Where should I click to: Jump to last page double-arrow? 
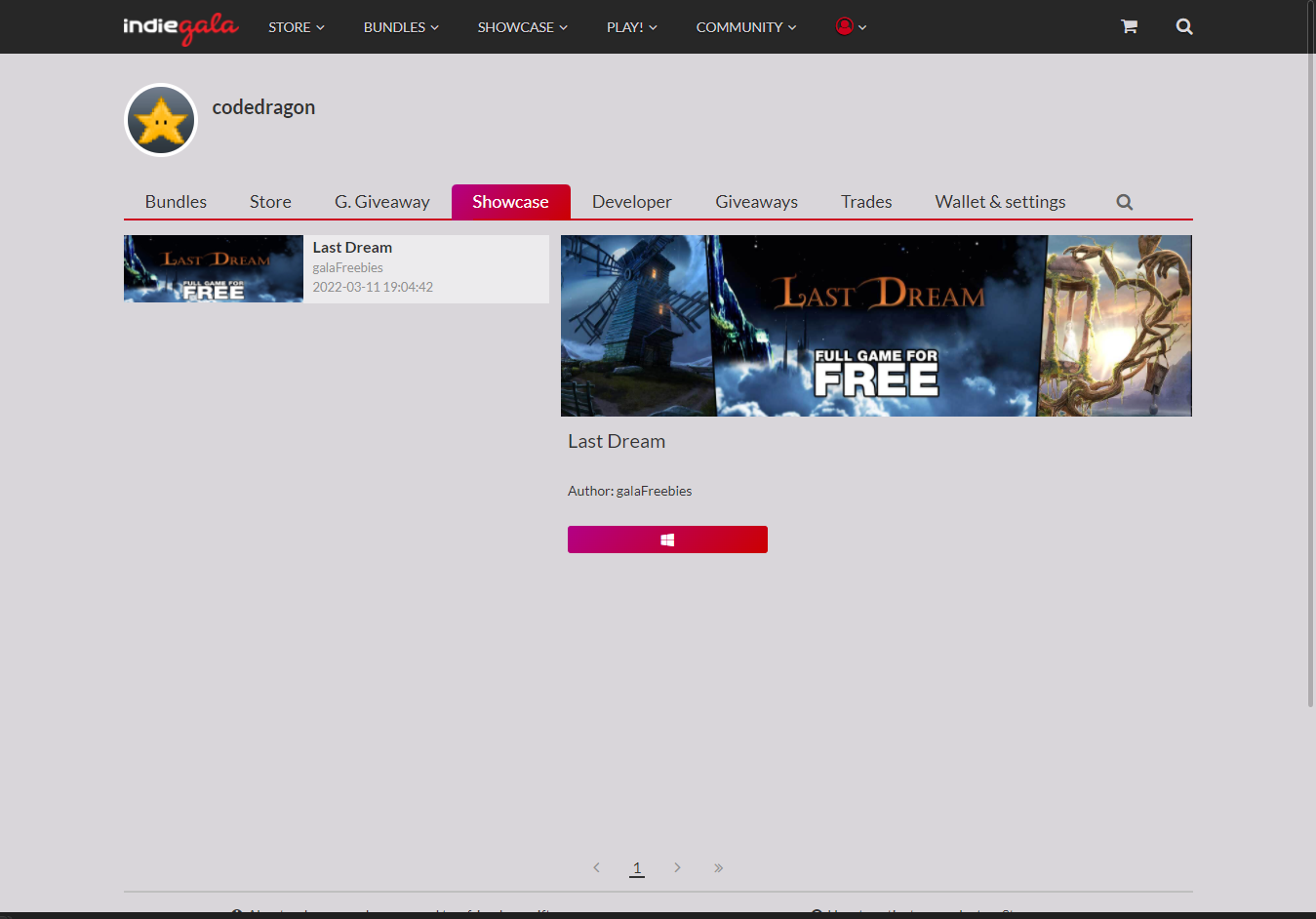(x=718, y=867)
